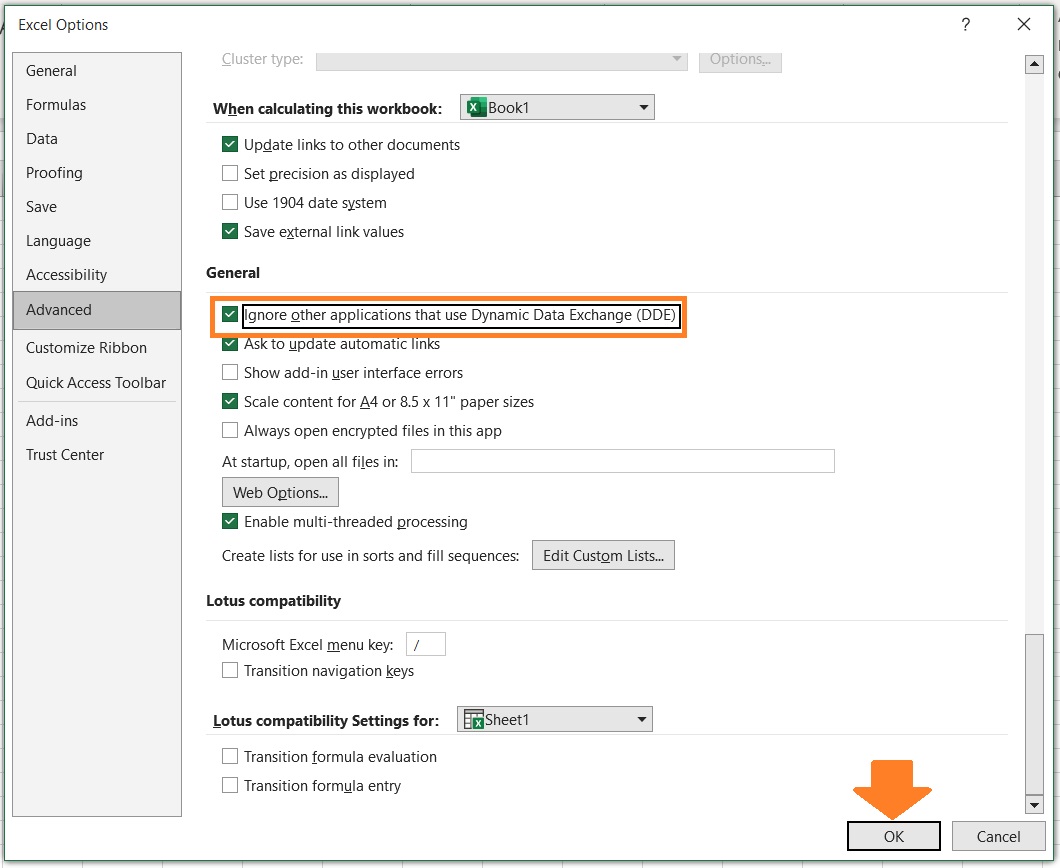Click the scrollbar up arrow
The height and width of the screenshot is (868, 1060).
point(1034,65)
